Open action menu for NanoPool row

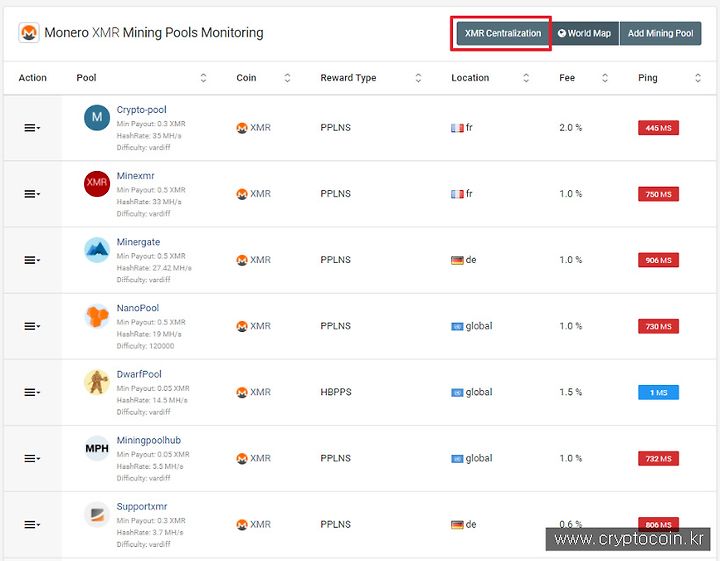(32, 326)
